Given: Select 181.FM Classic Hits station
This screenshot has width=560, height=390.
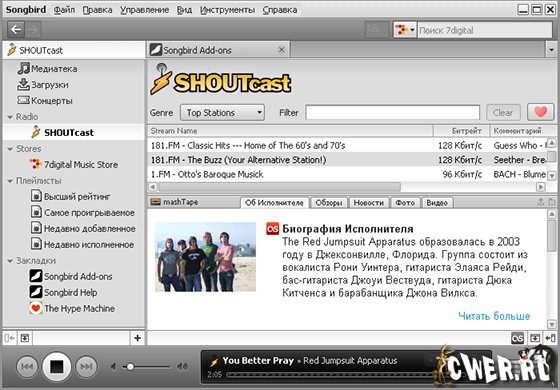Looking at the screenshot, I should coord(346,145).
